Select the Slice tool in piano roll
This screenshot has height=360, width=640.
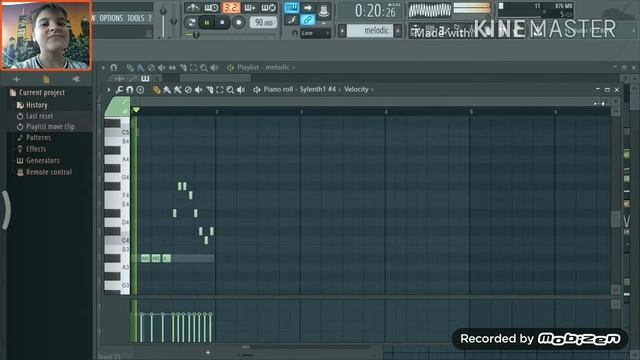[209, 90]
